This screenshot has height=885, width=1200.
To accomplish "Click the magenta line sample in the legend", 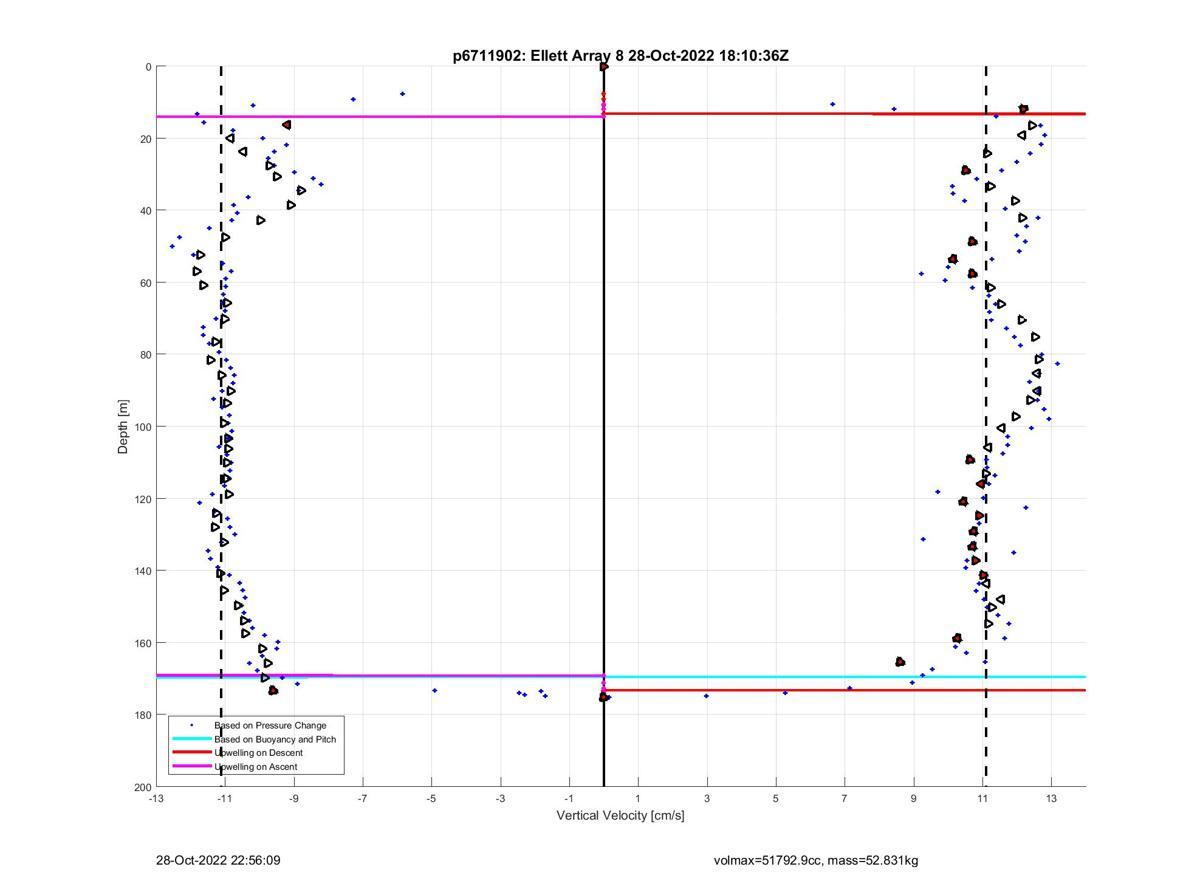I will pyautogui.click(x=191, y=766).
